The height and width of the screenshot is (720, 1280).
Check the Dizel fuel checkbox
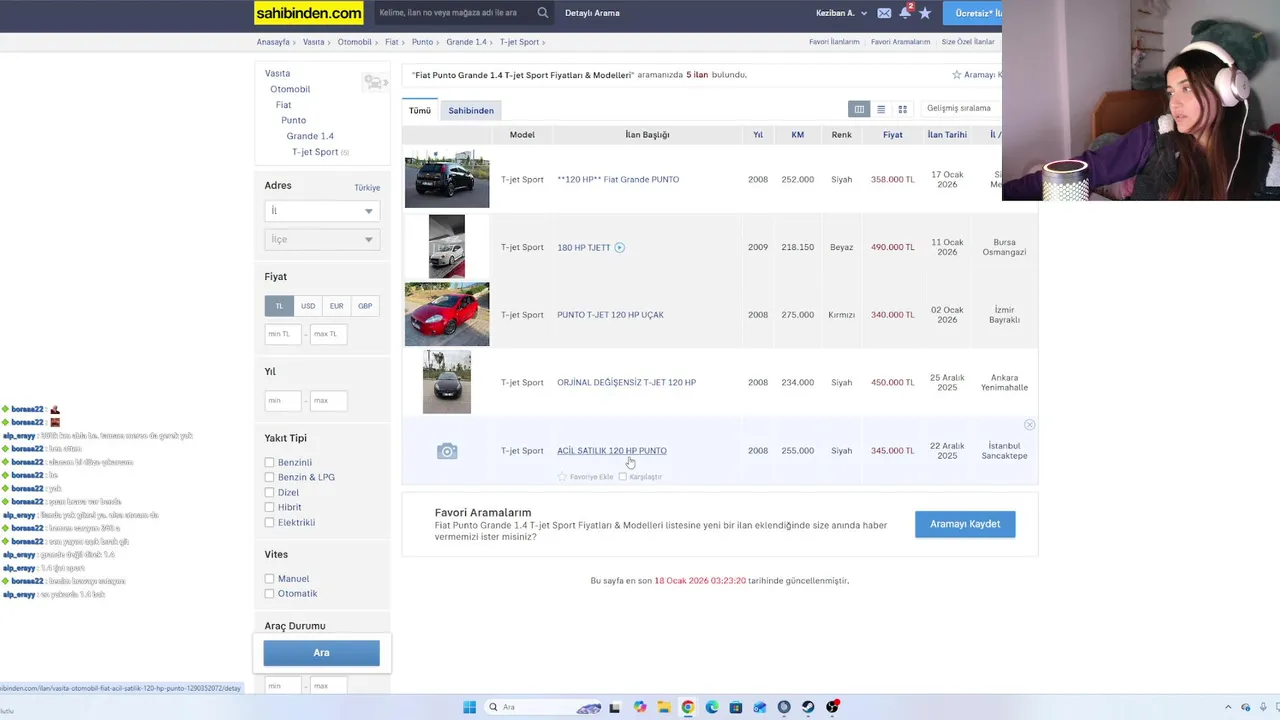point(269,492)
